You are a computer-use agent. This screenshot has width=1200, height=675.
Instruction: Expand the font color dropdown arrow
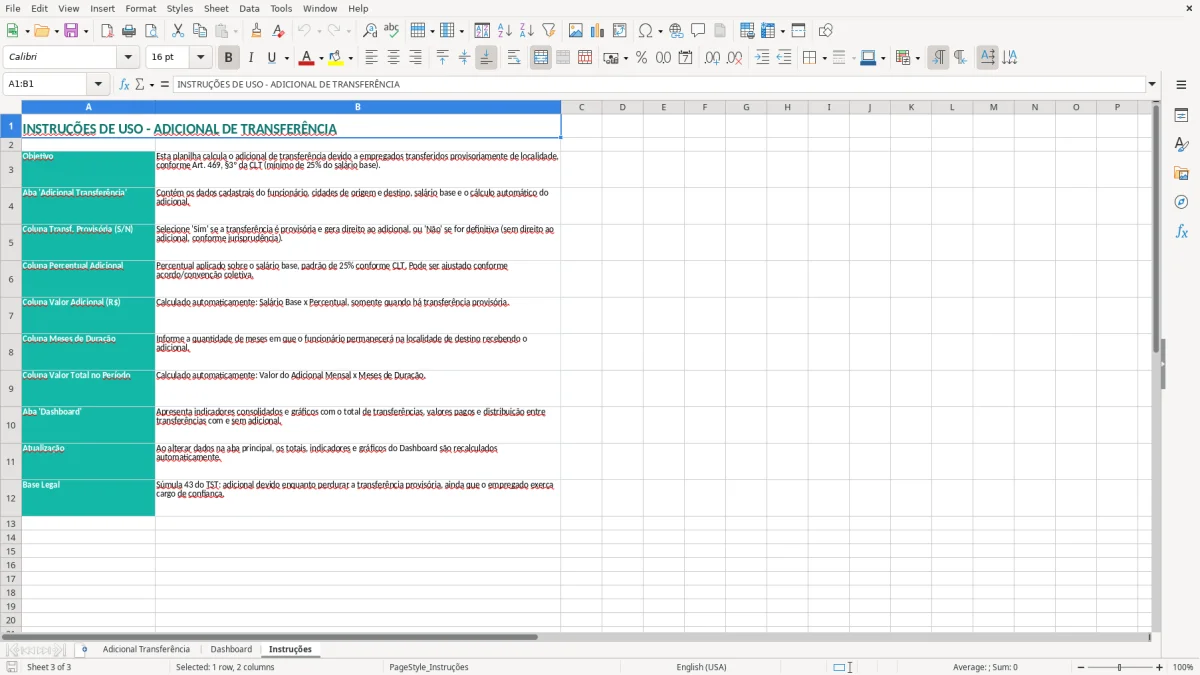(320, 58)
